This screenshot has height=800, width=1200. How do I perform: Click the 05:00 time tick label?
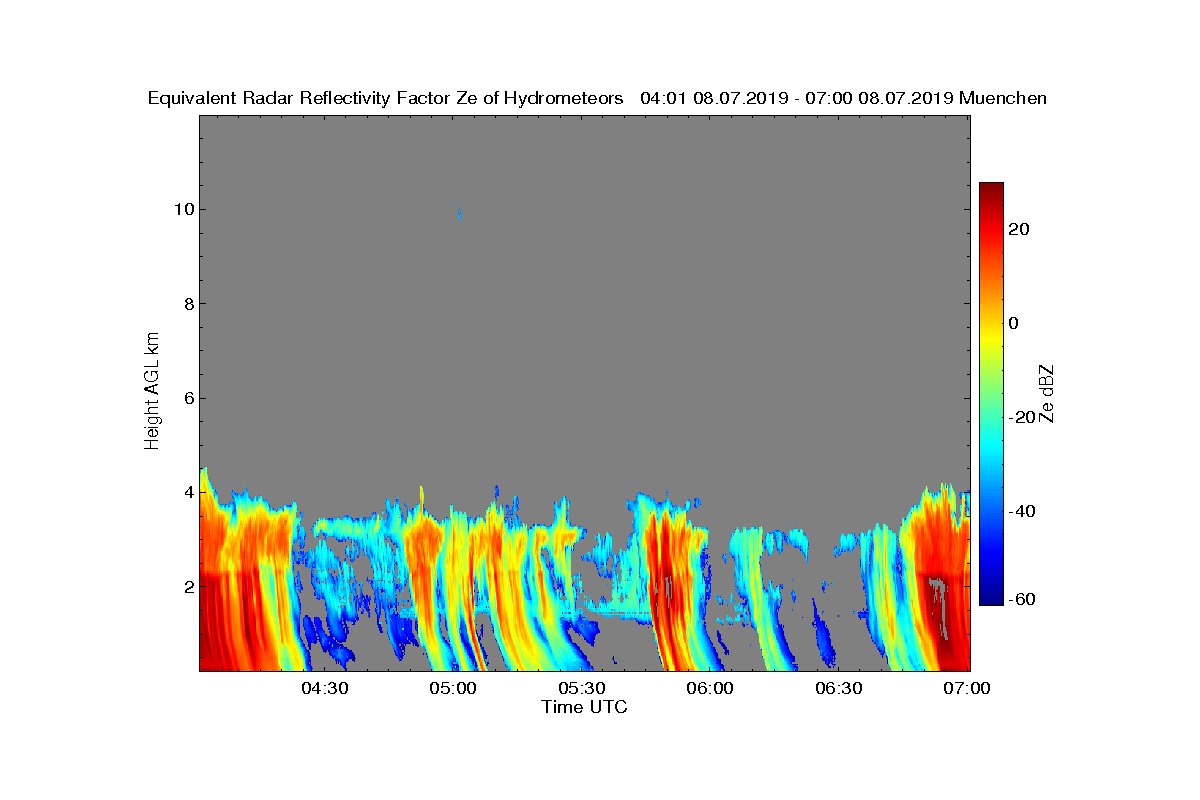click(453, 689)
